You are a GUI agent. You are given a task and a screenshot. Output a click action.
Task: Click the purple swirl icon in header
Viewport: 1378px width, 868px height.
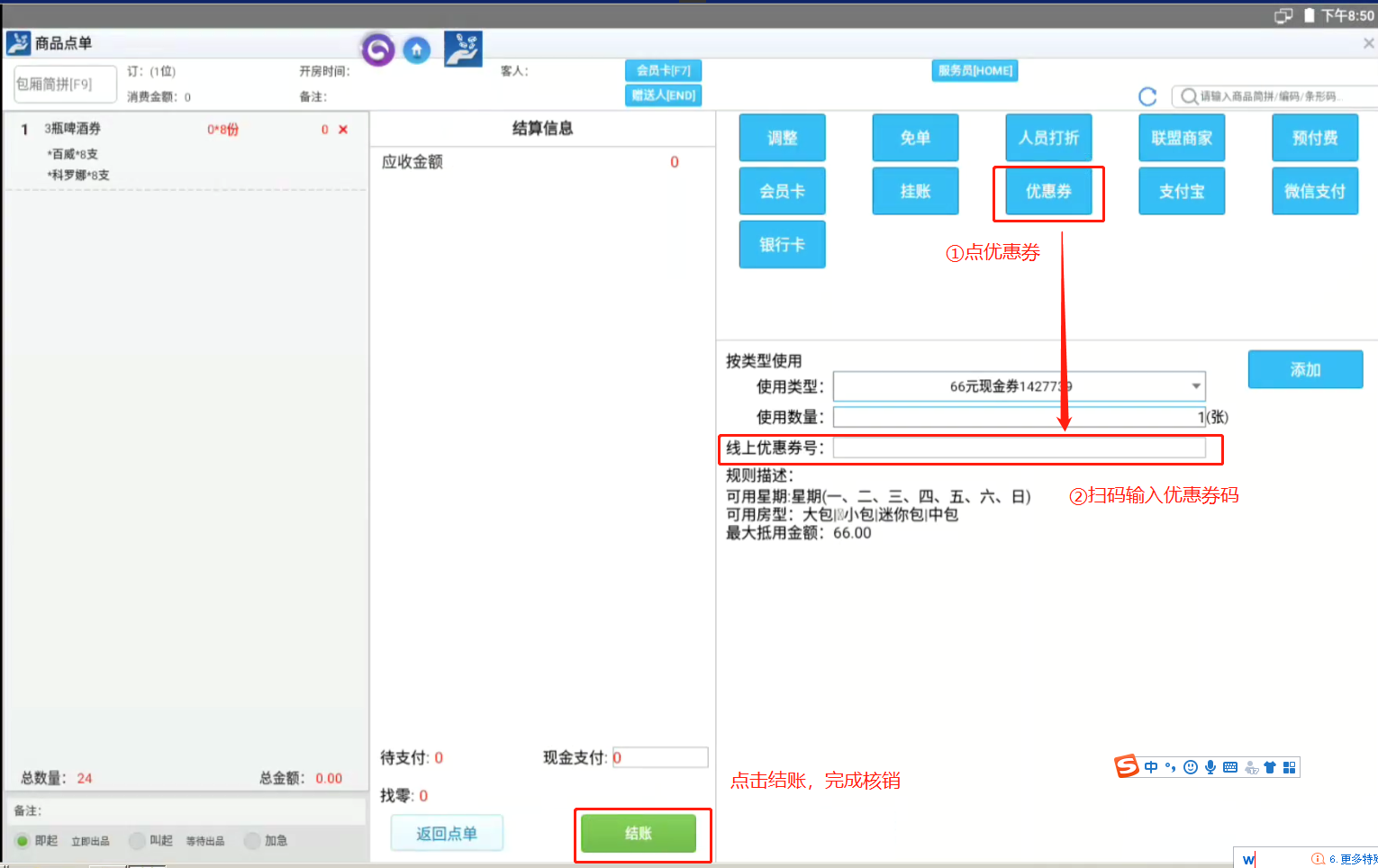pos(378,50)
